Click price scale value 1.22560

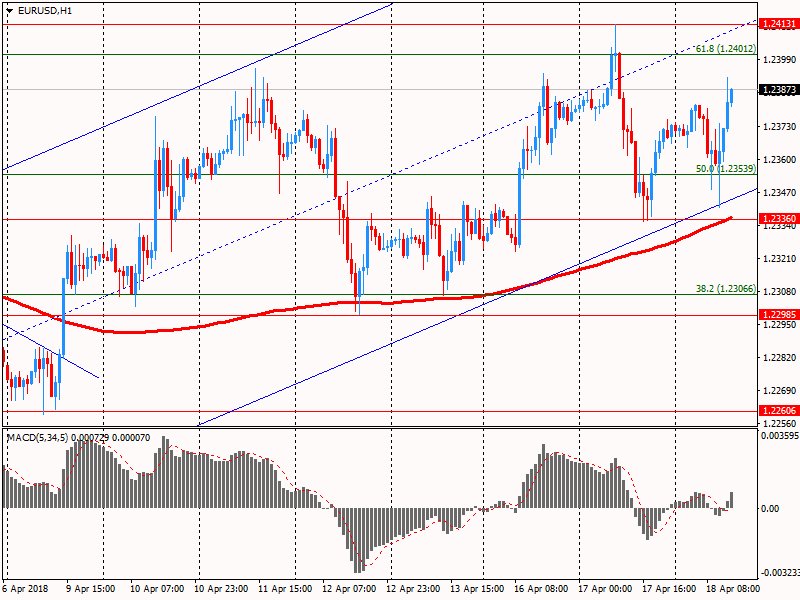(x=779, y=423)
